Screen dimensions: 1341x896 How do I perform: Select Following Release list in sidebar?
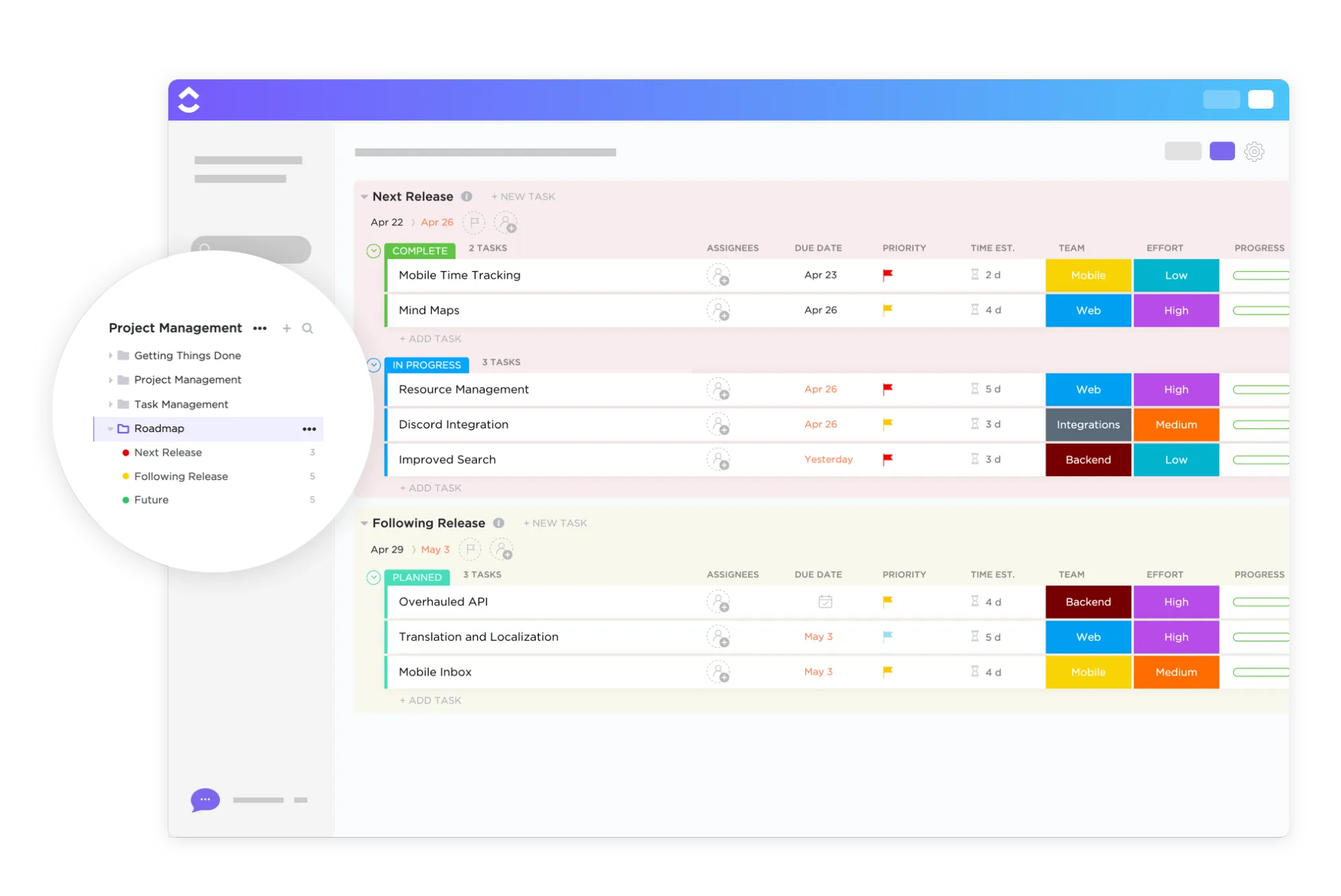click(181, 476)
